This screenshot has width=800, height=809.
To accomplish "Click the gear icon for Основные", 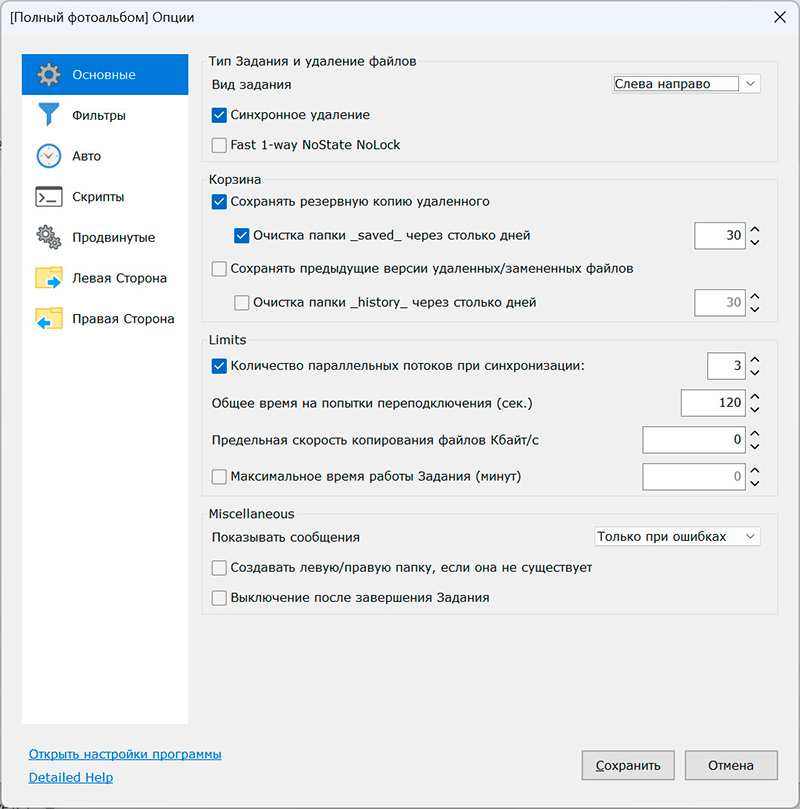I will [49, 75].
